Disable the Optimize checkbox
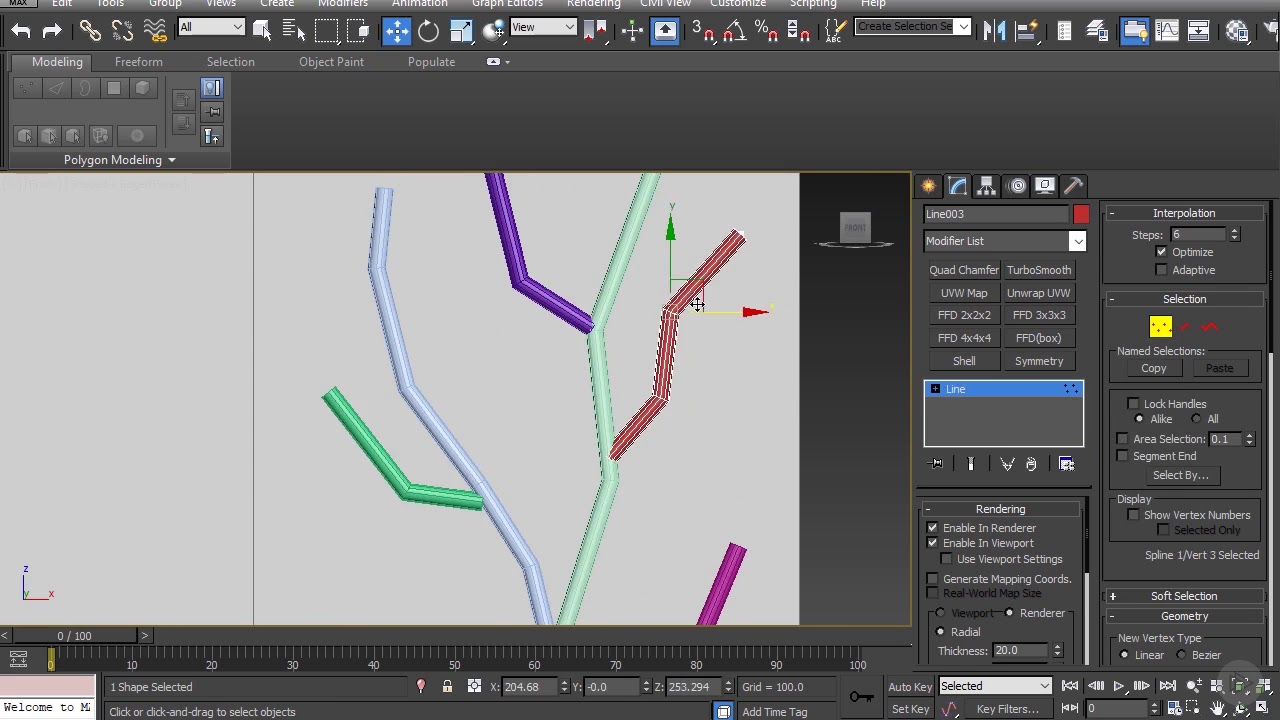This screenshot has width=1280, height=720. (1161, 252)
